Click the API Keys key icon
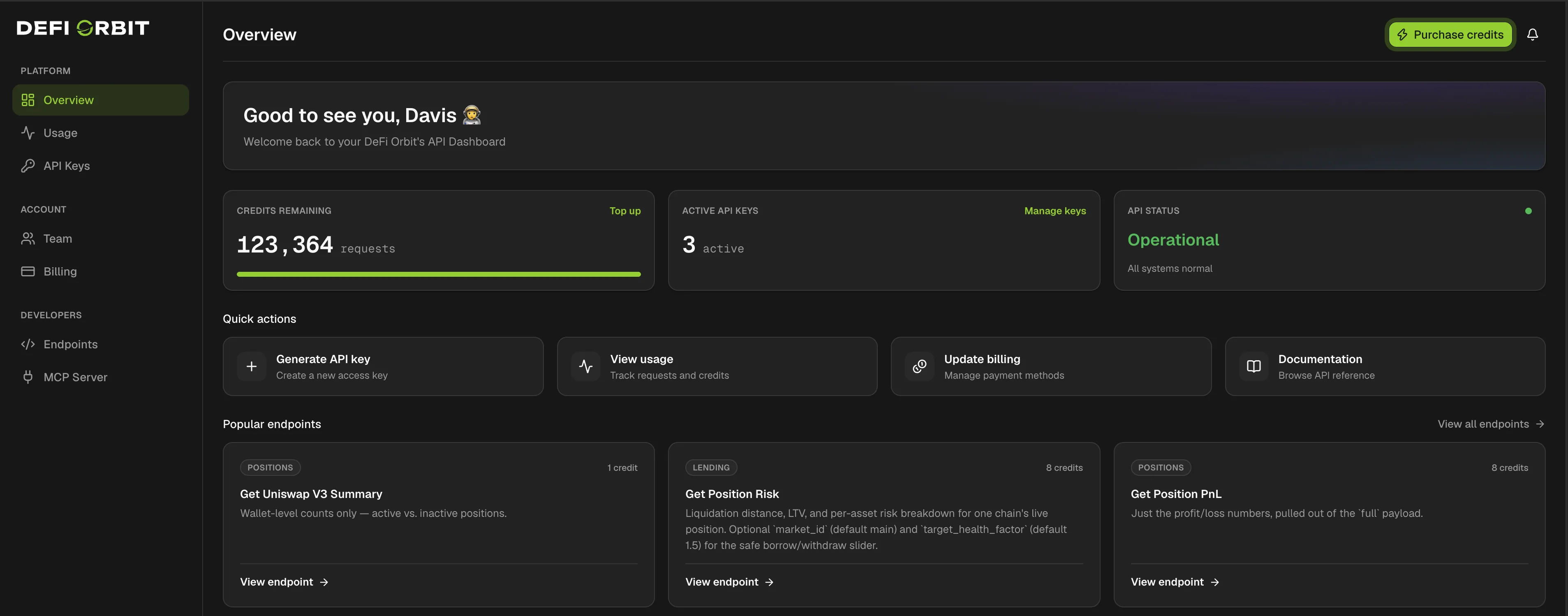Viewport: 1568px width, 616px height. point(28,166)
